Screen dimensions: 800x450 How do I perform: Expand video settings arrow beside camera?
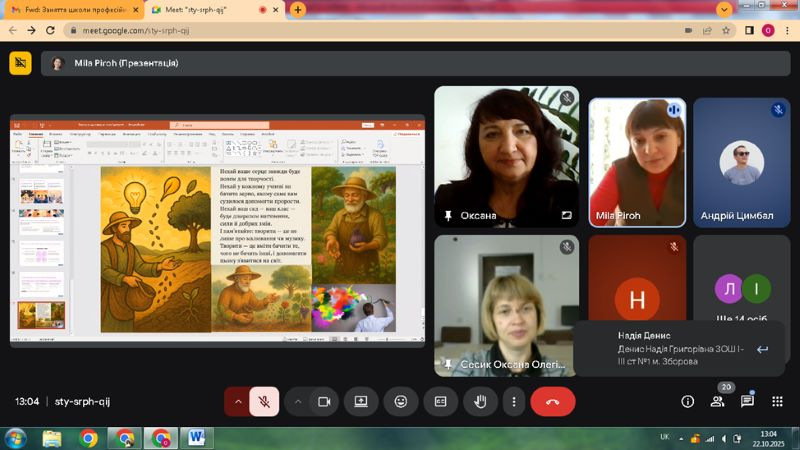pos(298,401)
